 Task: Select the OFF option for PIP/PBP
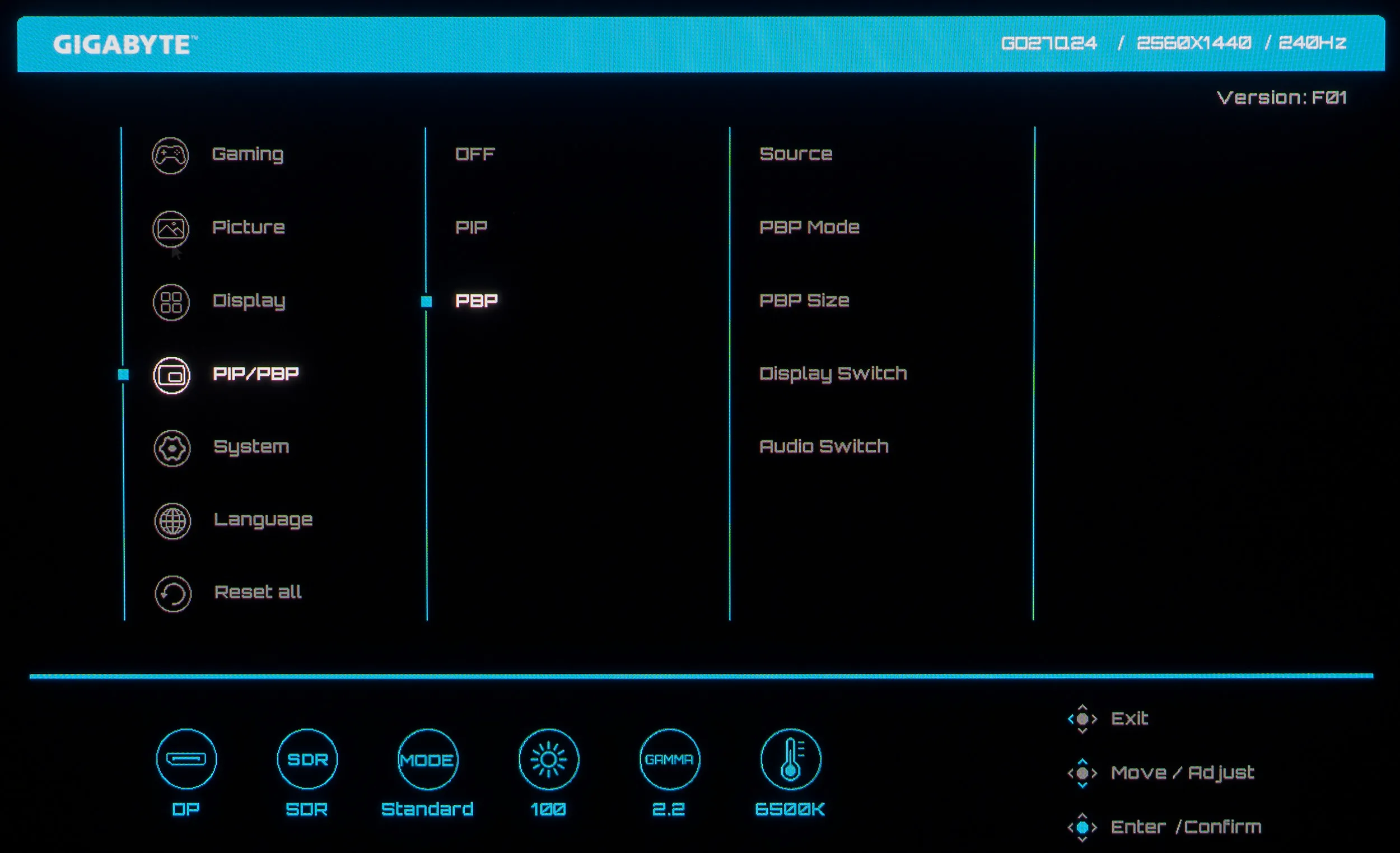coord(474,154)
